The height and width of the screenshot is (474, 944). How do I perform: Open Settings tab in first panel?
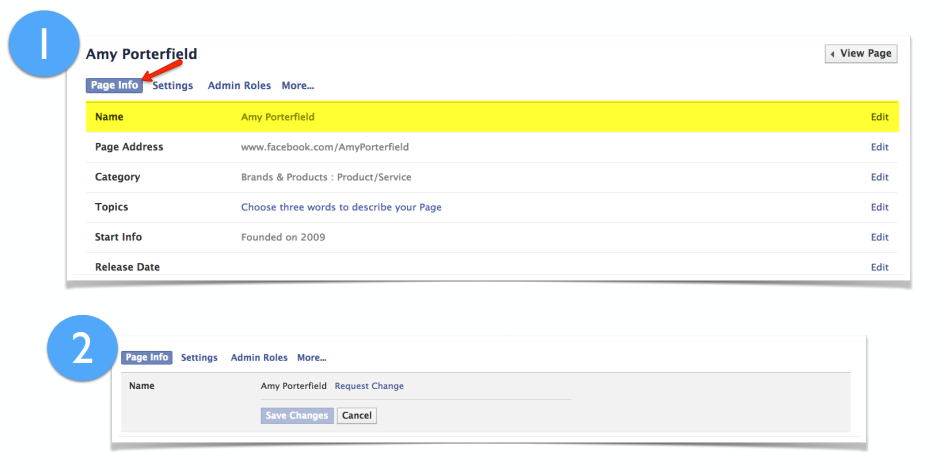coord(173,86)
